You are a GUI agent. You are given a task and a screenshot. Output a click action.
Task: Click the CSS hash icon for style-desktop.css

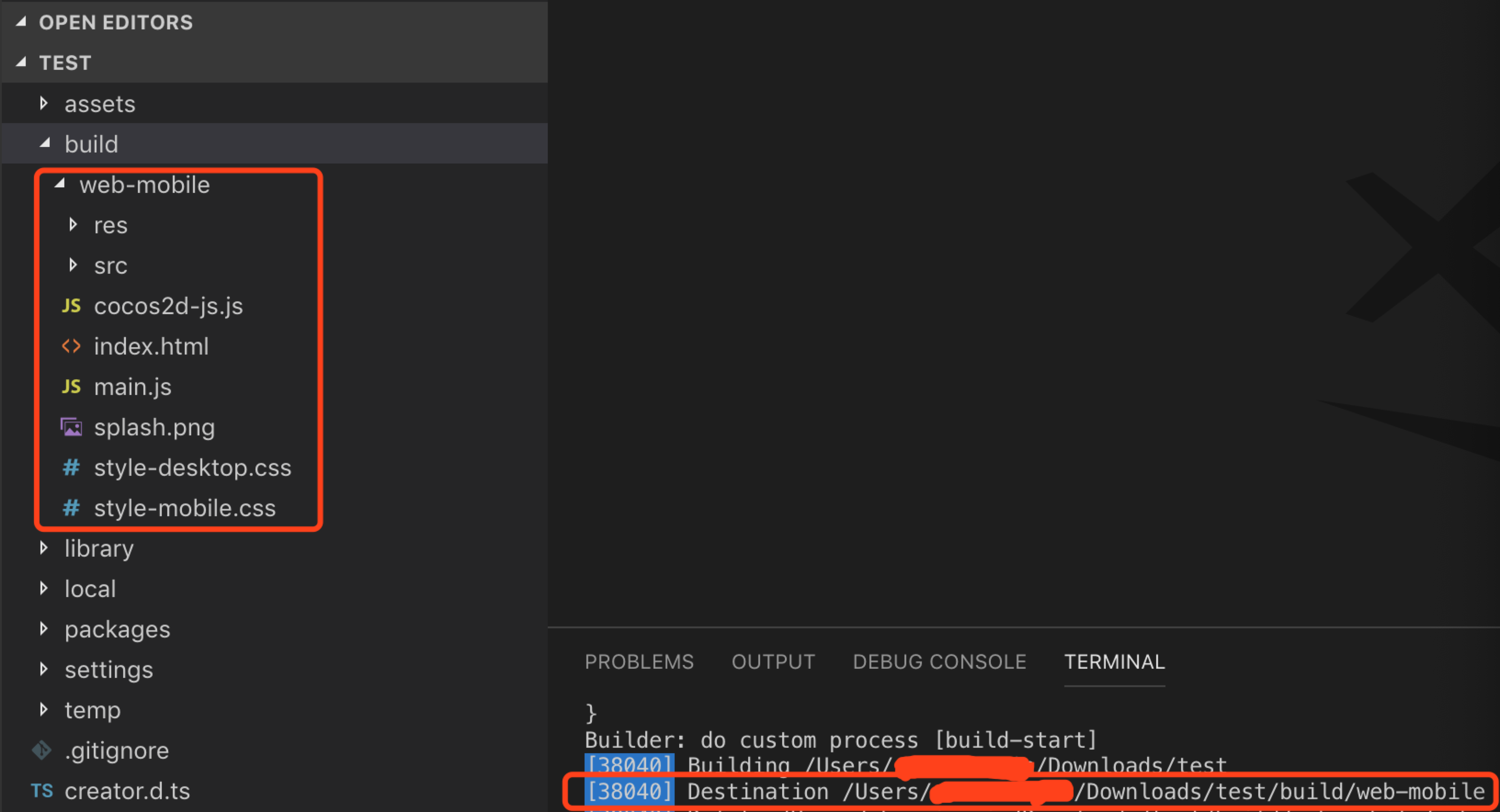coord(71,468)
